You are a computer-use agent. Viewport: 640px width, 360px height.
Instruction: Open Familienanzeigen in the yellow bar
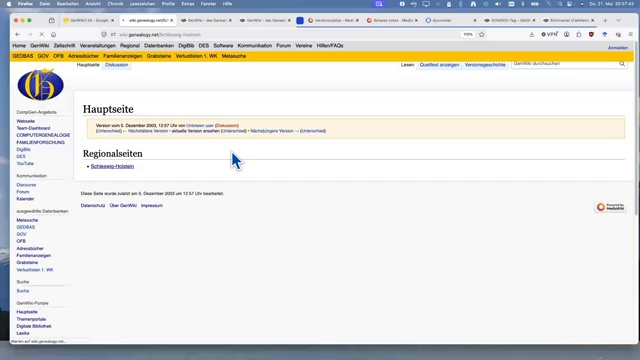tap(122, 56)
